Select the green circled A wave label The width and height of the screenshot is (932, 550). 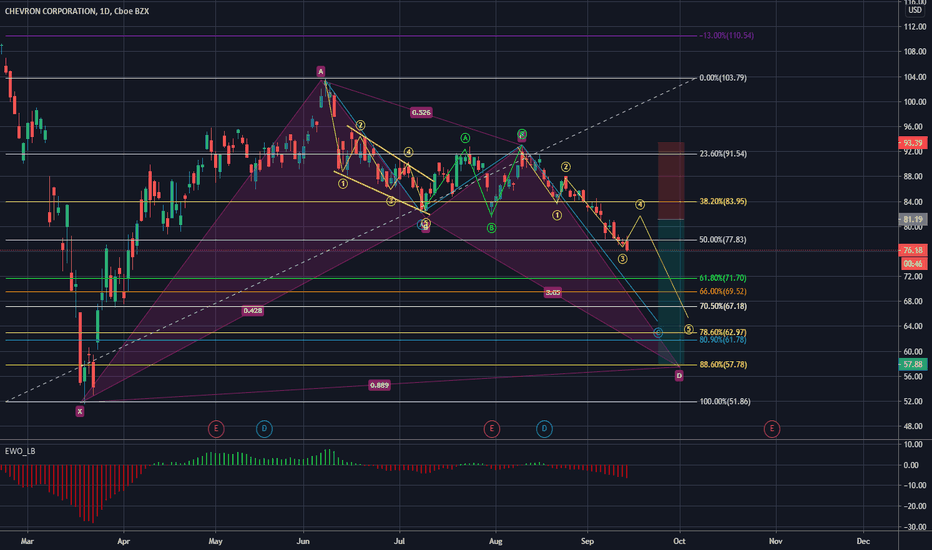click(x=465, y=138)
